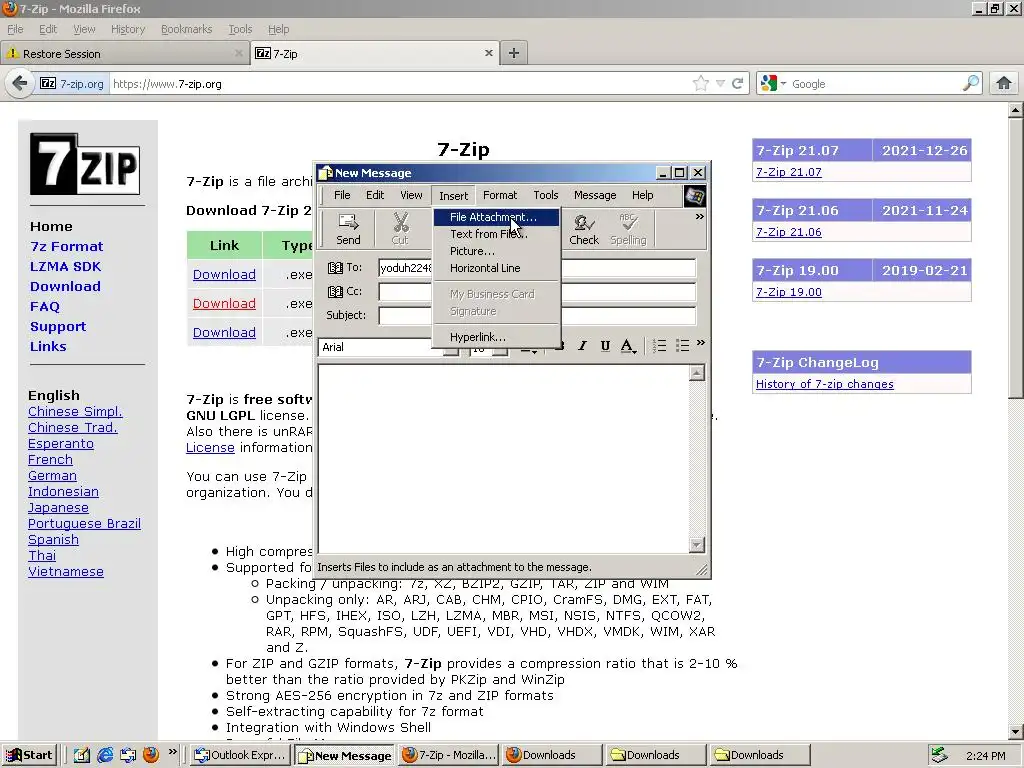The height and width of the screenshot is (768, 1024).
Task: Expand the Quick Launch overflow chevron
Action: (x=172, y=752)
